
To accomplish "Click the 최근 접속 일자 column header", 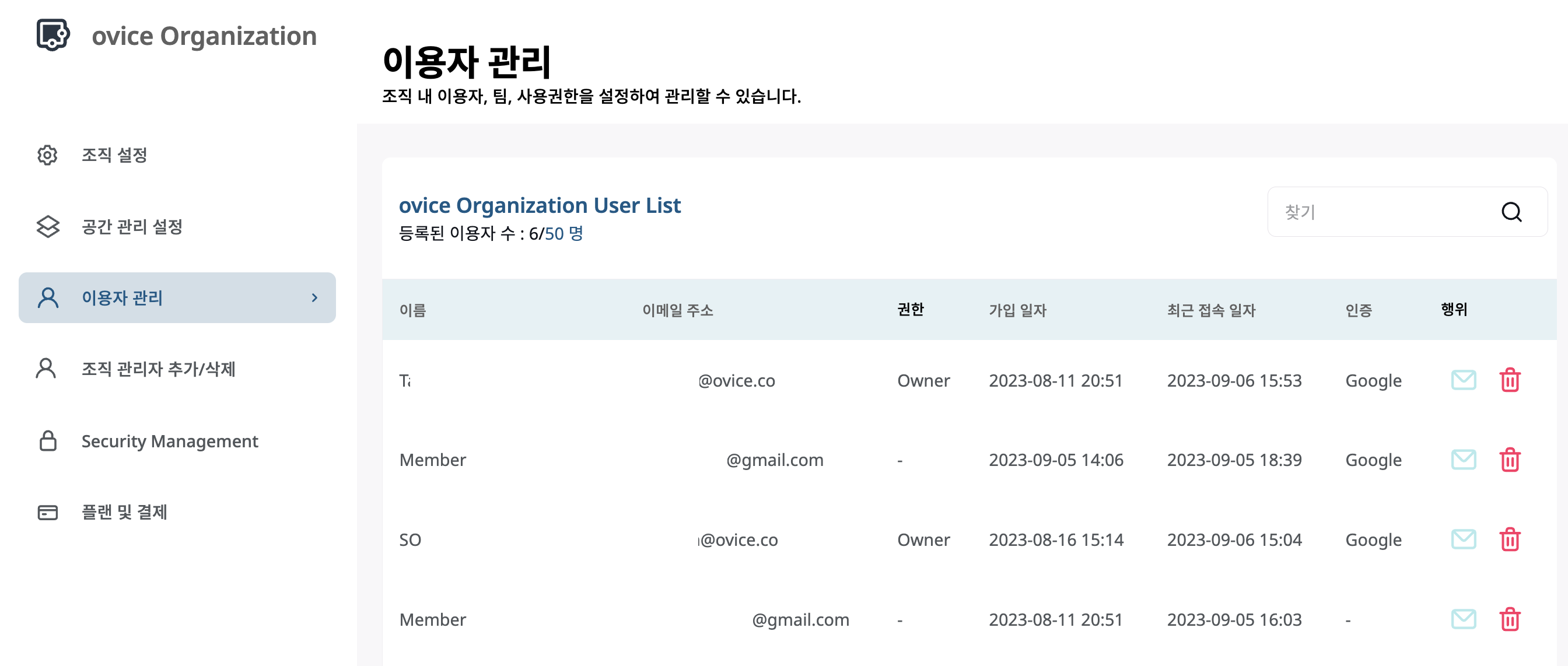I will tap(1210, 310).
